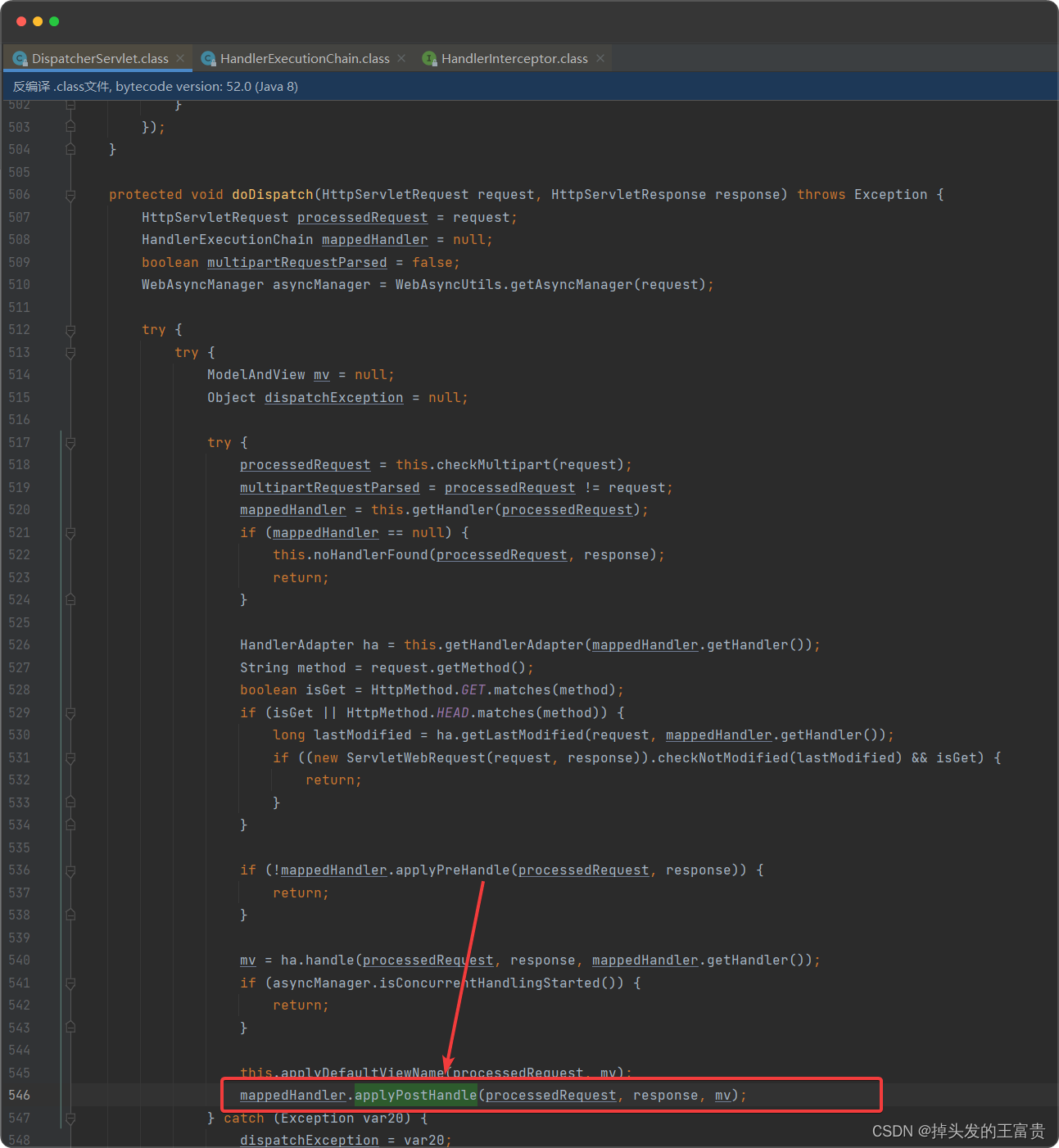Click ServletWebRequest on line 531
The image size is (1059, 1148).
click(x=416, y=758)
